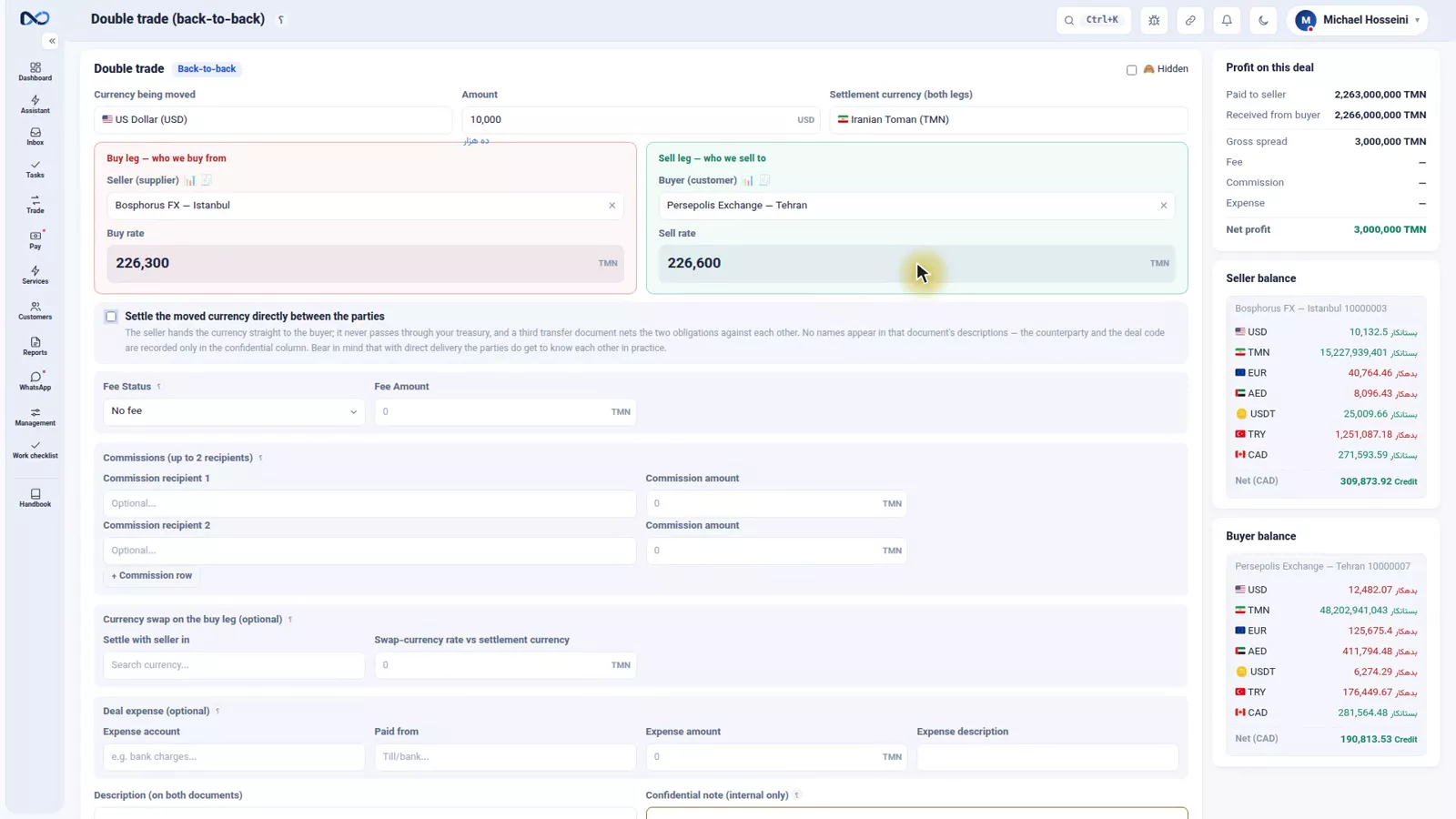Add a commission row
The image size is (1456, 819).
point(152,575)
